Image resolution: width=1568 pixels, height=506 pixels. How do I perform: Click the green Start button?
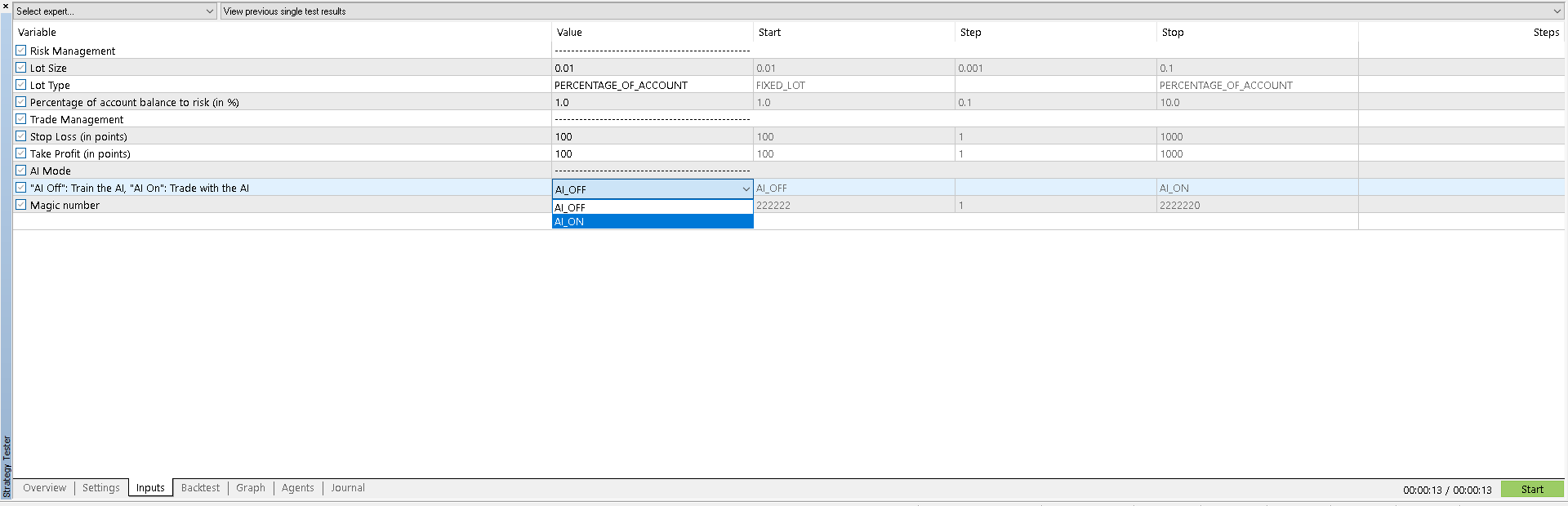[1531, 490]
